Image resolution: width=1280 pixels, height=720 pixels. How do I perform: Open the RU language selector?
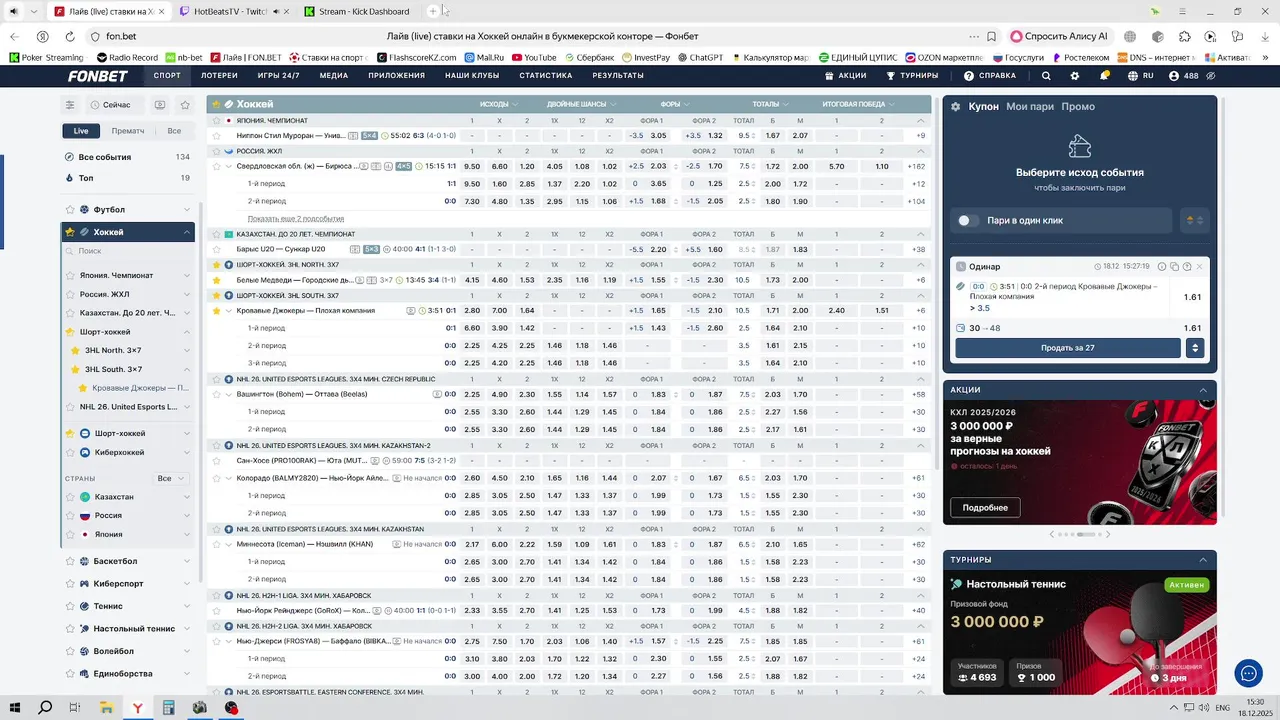1141,76
